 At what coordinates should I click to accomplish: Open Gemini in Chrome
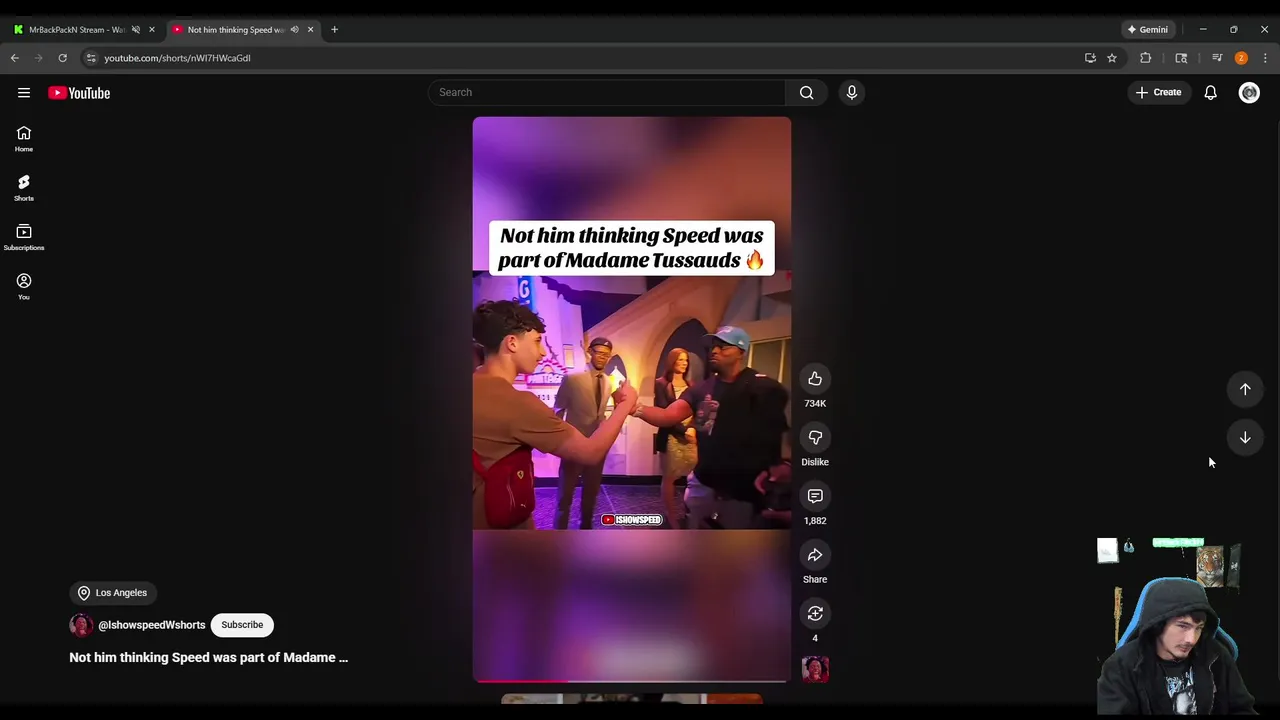click(1148, 30)
